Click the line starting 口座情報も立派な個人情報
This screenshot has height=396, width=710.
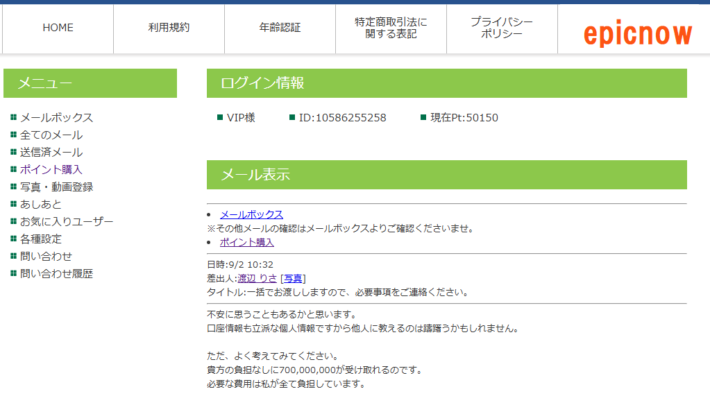[363, 328]
